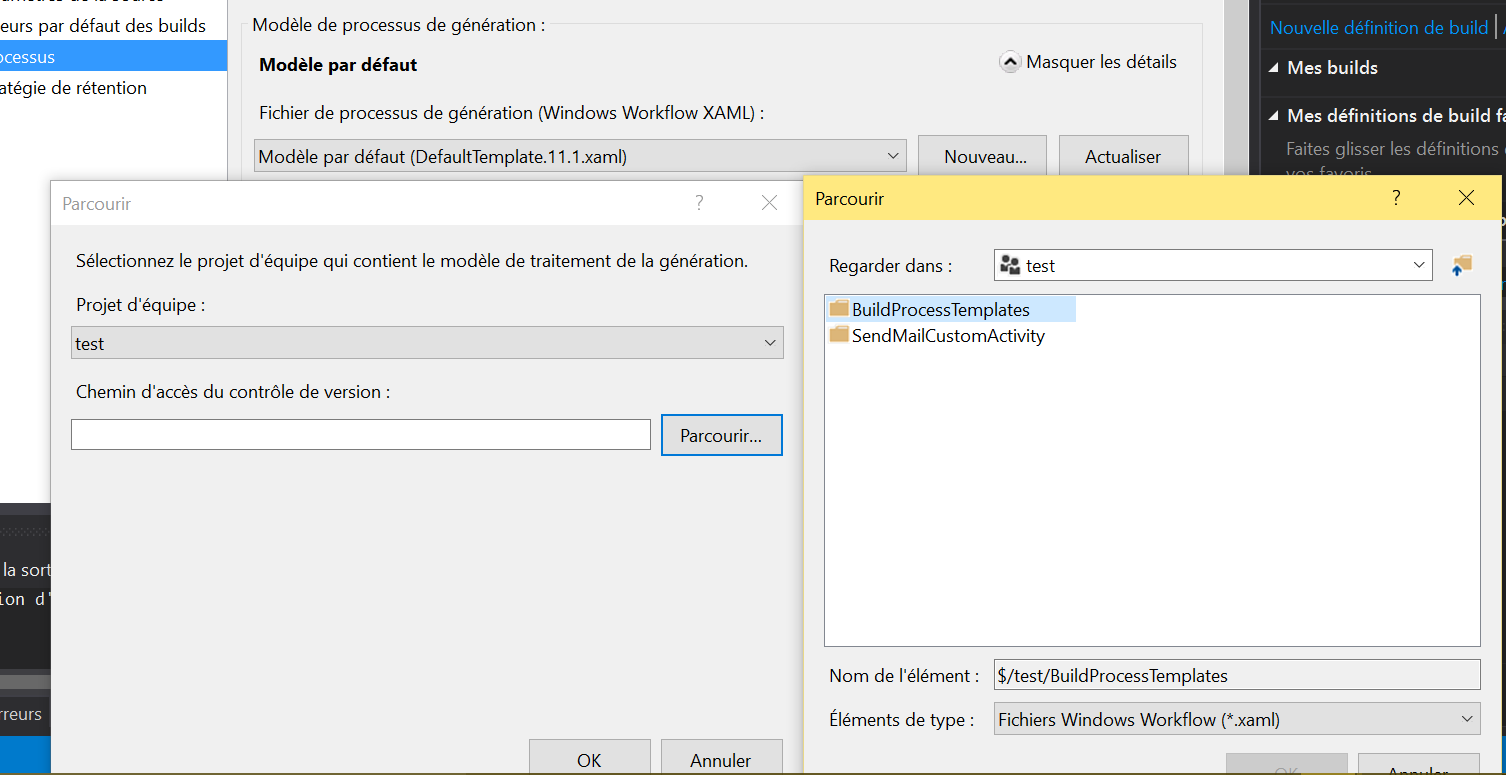Select the SendMailCustomActivity folder icon
The width and height of the screenshot is (1506, 775).
point(838,335)
